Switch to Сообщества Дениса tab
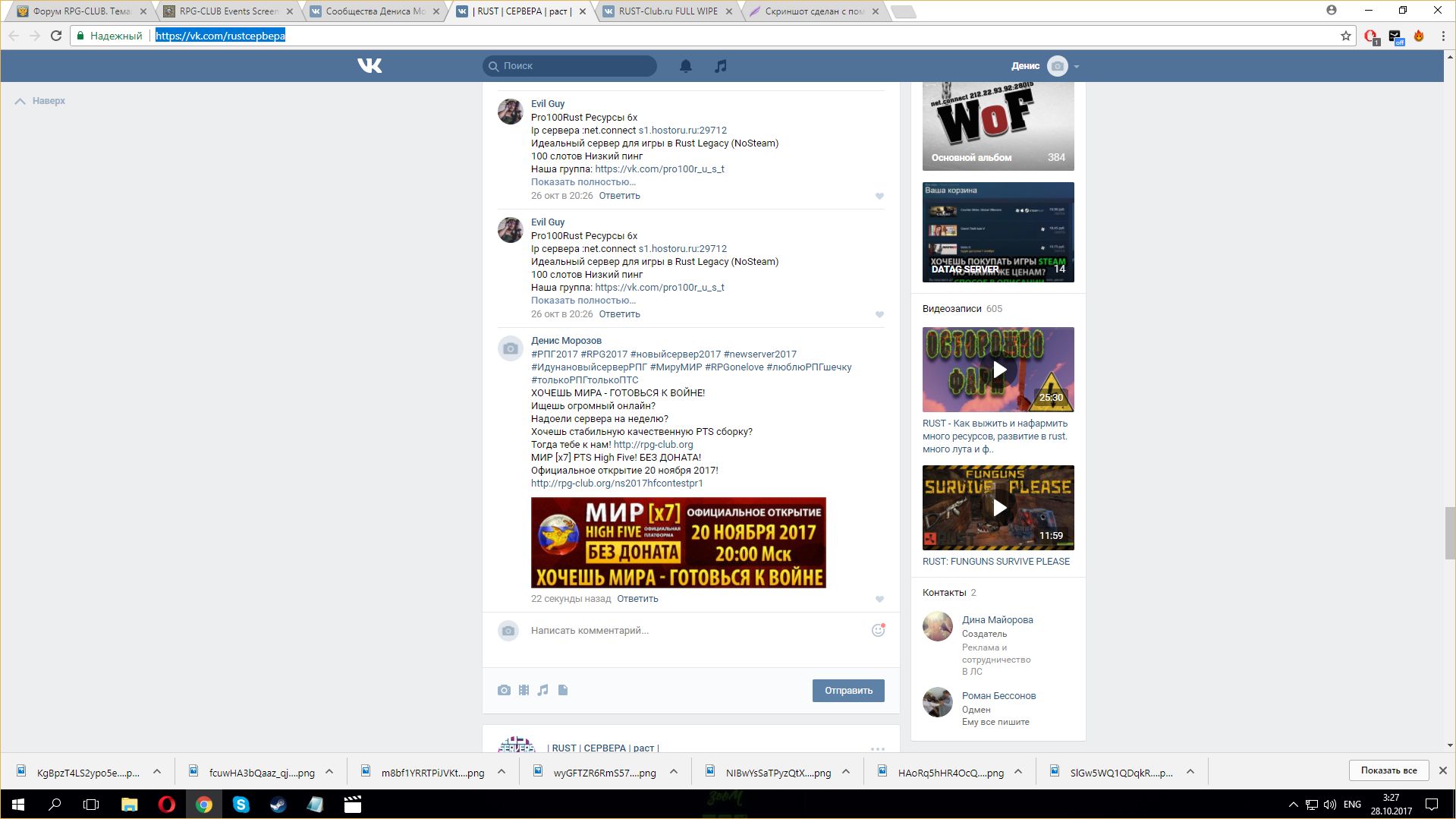This screenshot has height=819, width=1456. point(375,11)
